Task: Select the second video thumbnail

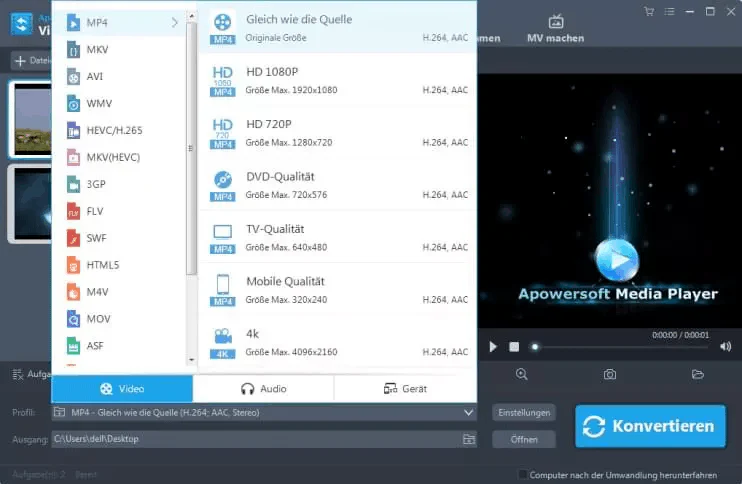Action: [x=30, y=203]
